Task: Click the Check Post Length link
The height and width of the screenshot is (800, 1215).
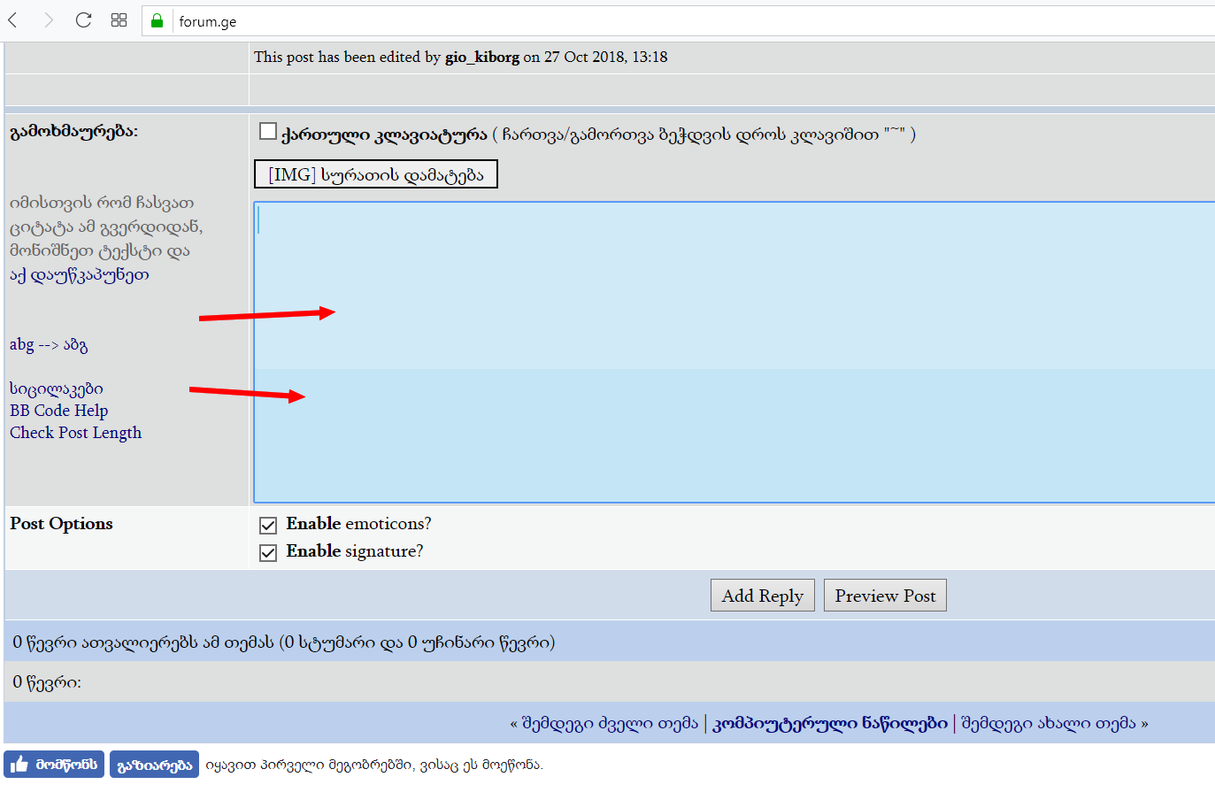Action: (76, 433)
